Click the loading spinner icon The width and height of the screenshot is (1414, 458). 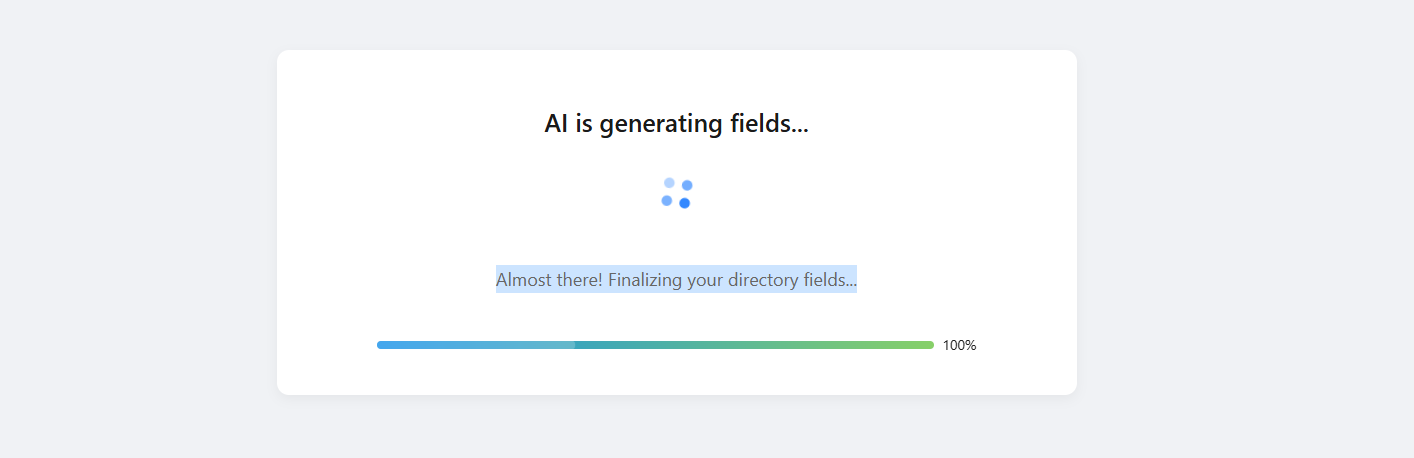pyautogui.click(x=677, y=193)
